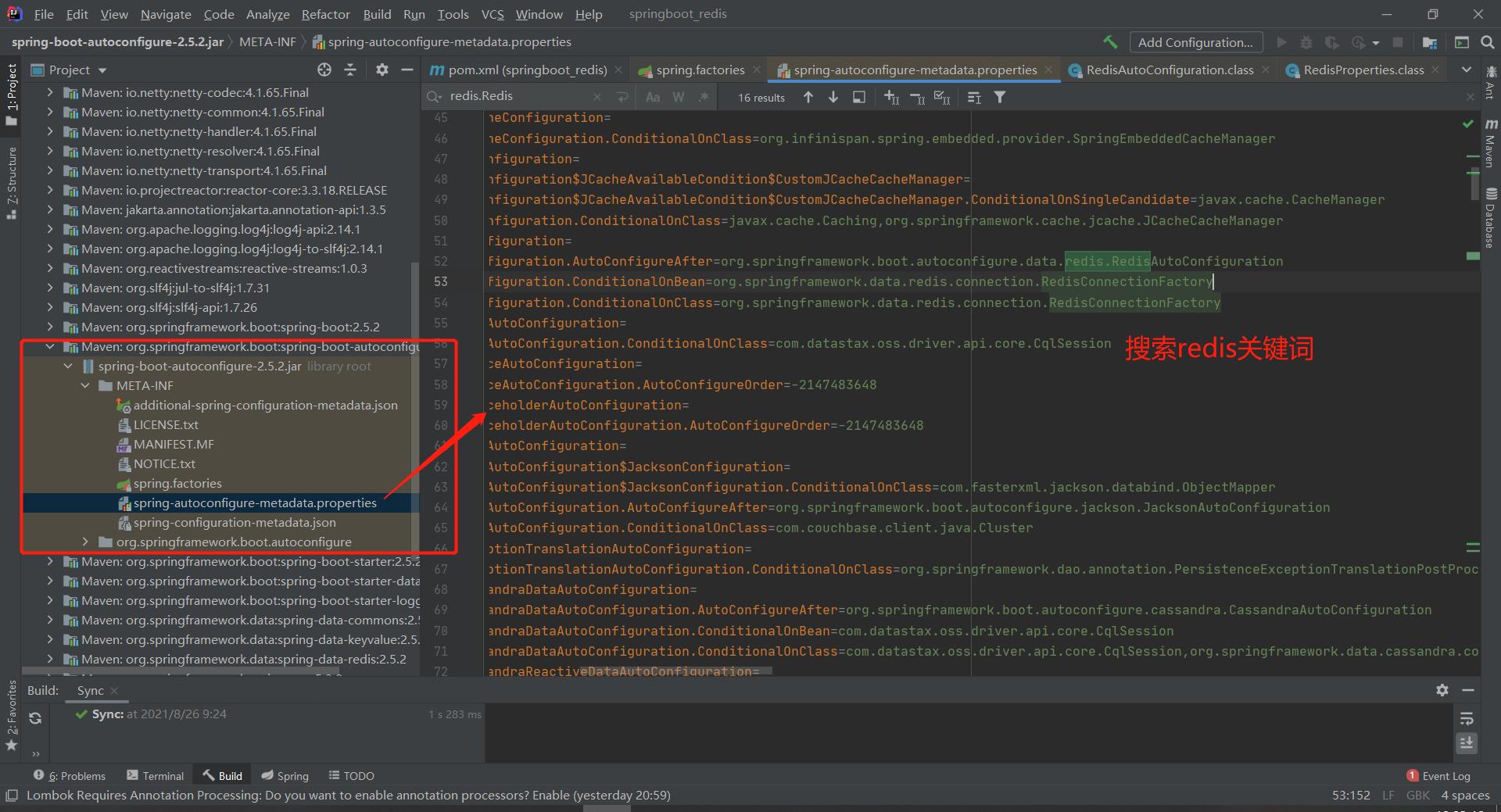Image resolution: width=1501 pixels, height=812 pixels.
Task: Click the Debug bug icon
Action: coord(1306,42)
